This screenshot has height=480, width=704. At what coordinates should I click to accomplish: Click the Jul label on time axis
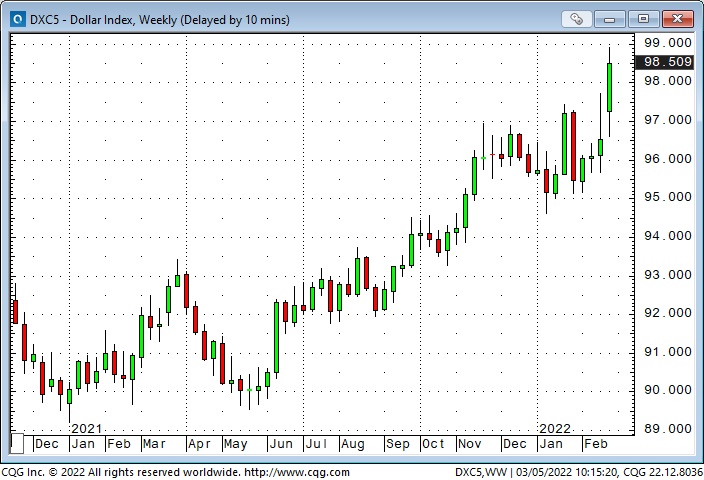317,444
